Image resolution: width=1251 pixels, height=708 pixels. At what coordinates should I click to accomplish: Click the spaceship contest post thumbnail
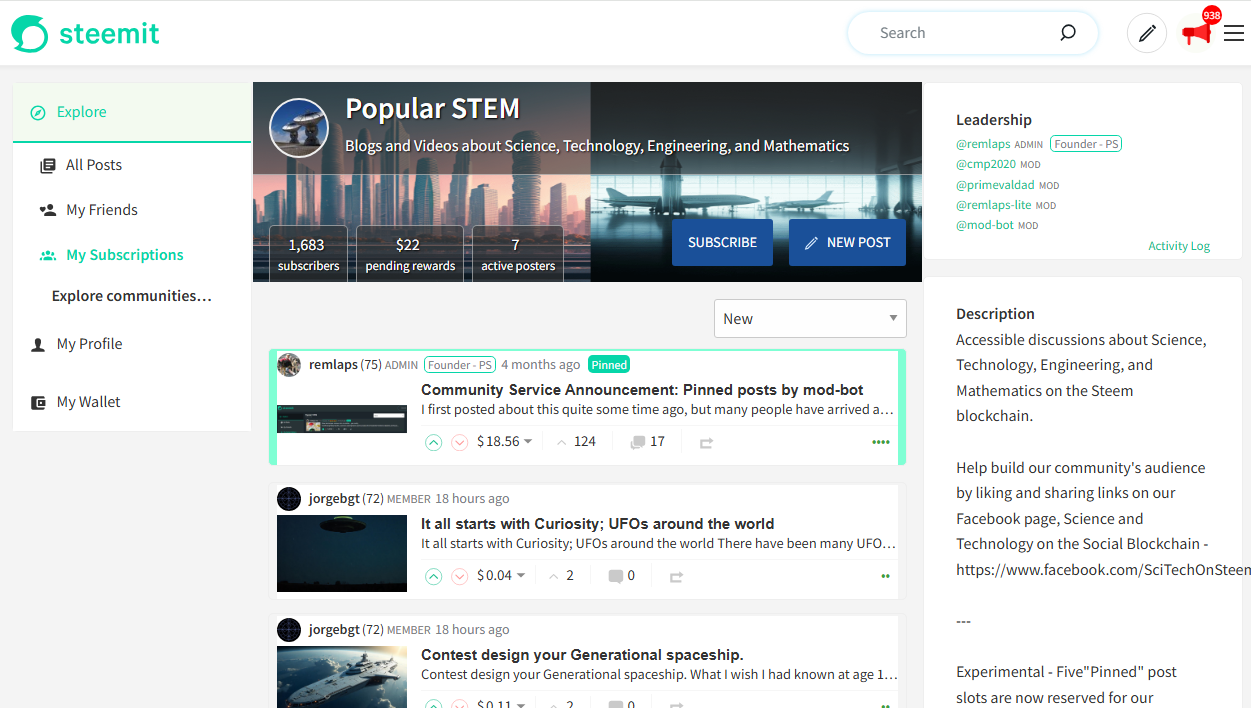click(342, 677)
